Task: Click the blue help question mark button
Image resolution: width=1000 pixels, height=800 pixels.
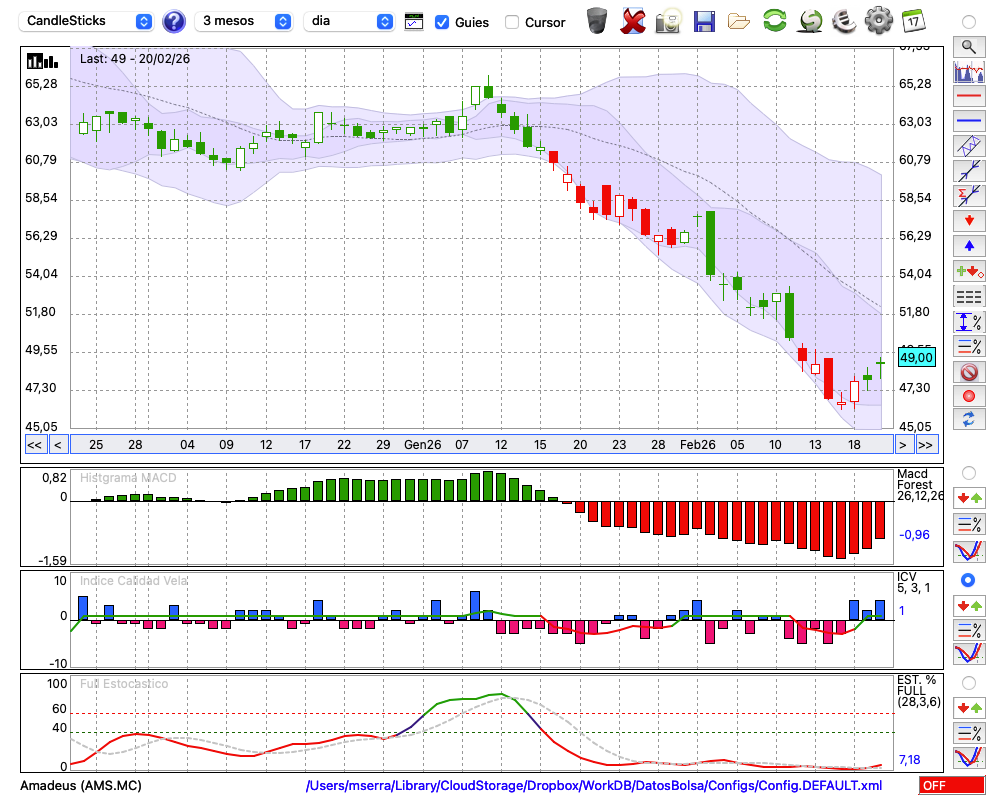Action: pos(174,21)
